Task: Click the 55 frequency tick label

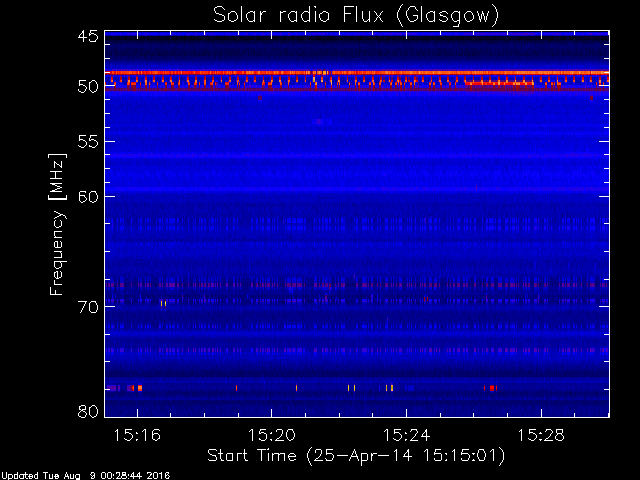Action: click(88, 142)
